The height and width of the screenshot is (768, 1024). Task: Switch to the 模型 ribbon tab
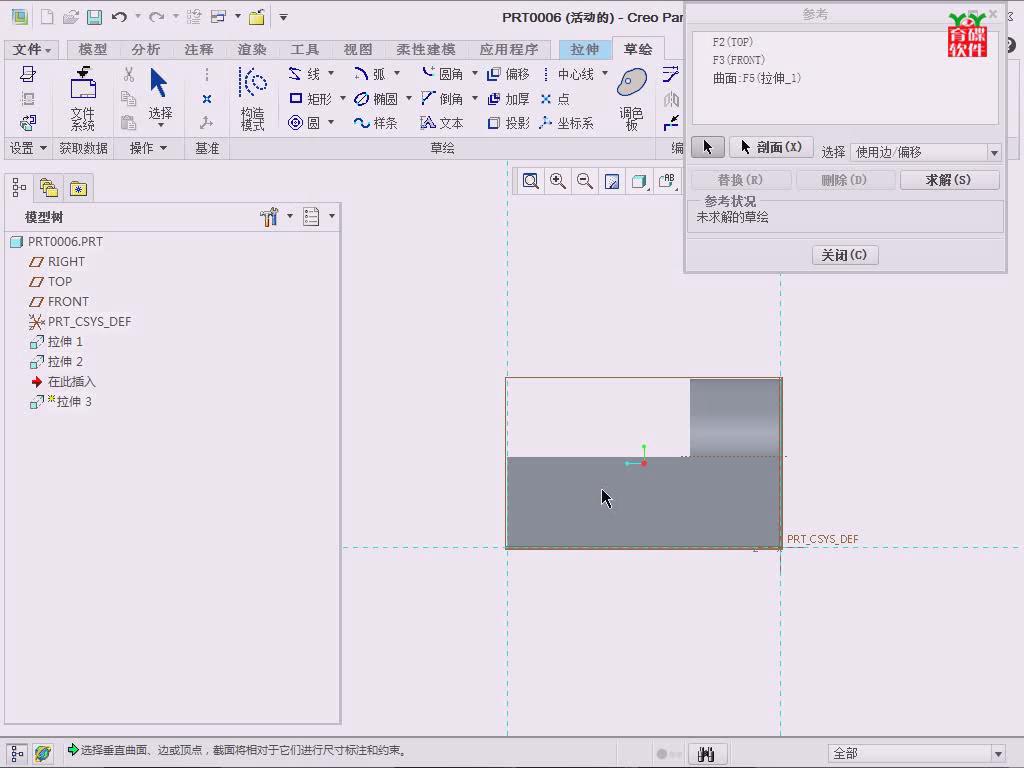[x=92, y=49]
